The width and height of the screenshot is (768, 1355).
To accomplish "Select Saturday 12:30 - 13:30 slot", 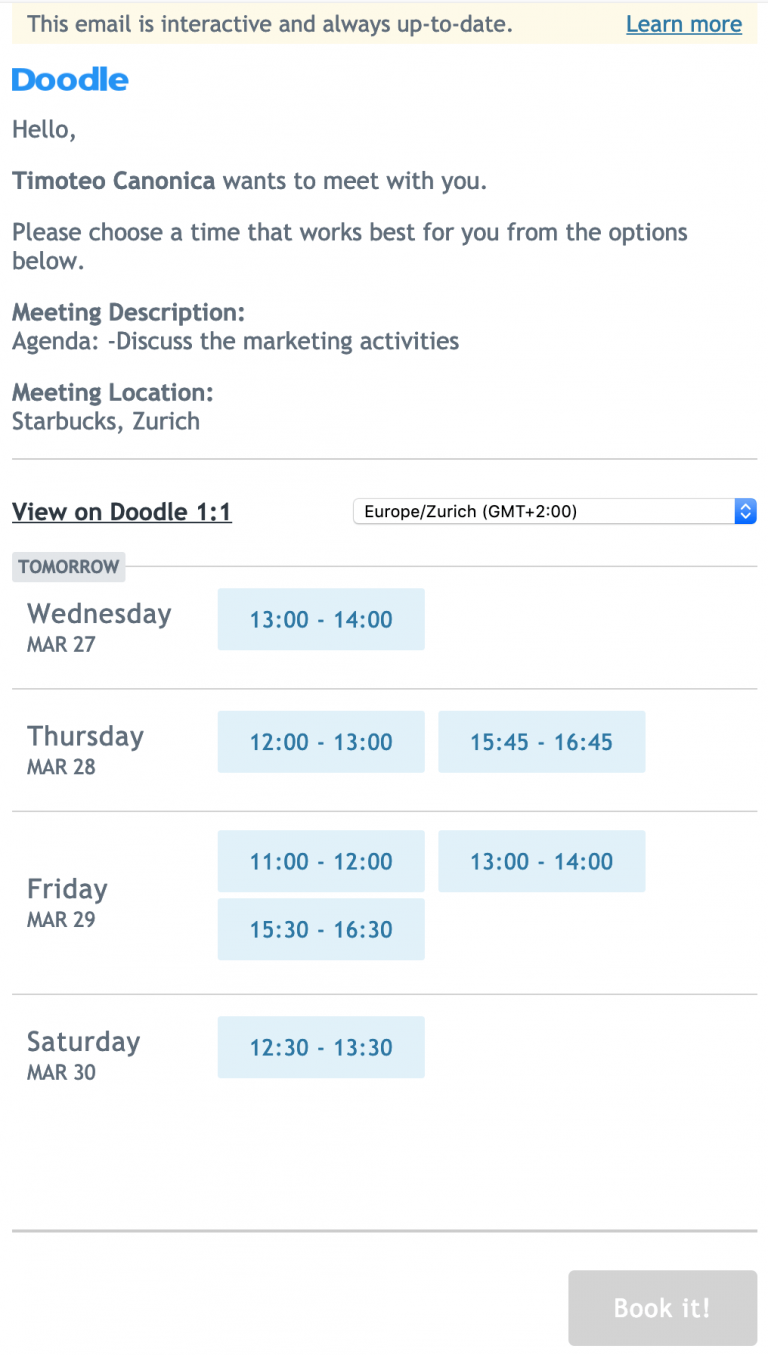I will coord(321,1047).
